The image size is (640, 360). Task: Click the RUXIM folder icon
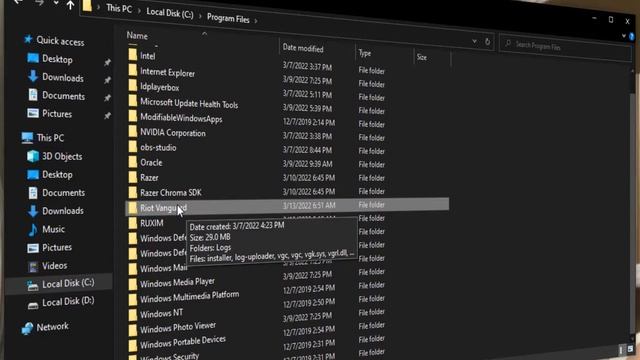click(133, 223)
